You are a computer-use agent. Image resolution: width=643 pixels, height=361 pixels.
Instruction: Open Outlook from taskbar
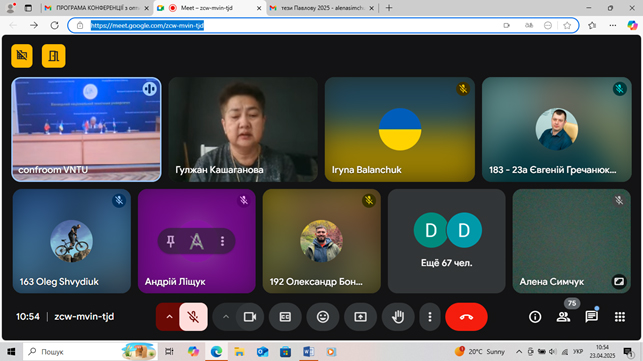pyautogui.click(x=262, y=352)
